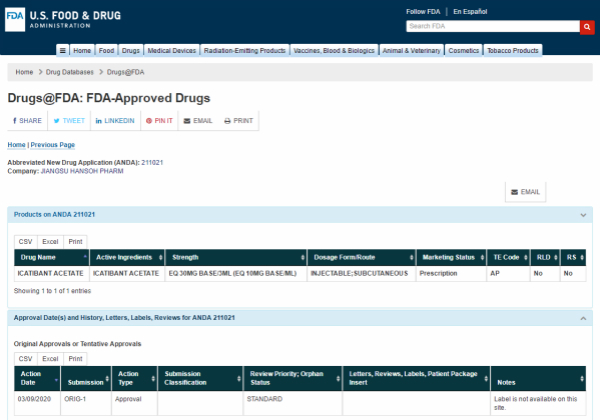Sort products table by Drug Name

(50, 258)
